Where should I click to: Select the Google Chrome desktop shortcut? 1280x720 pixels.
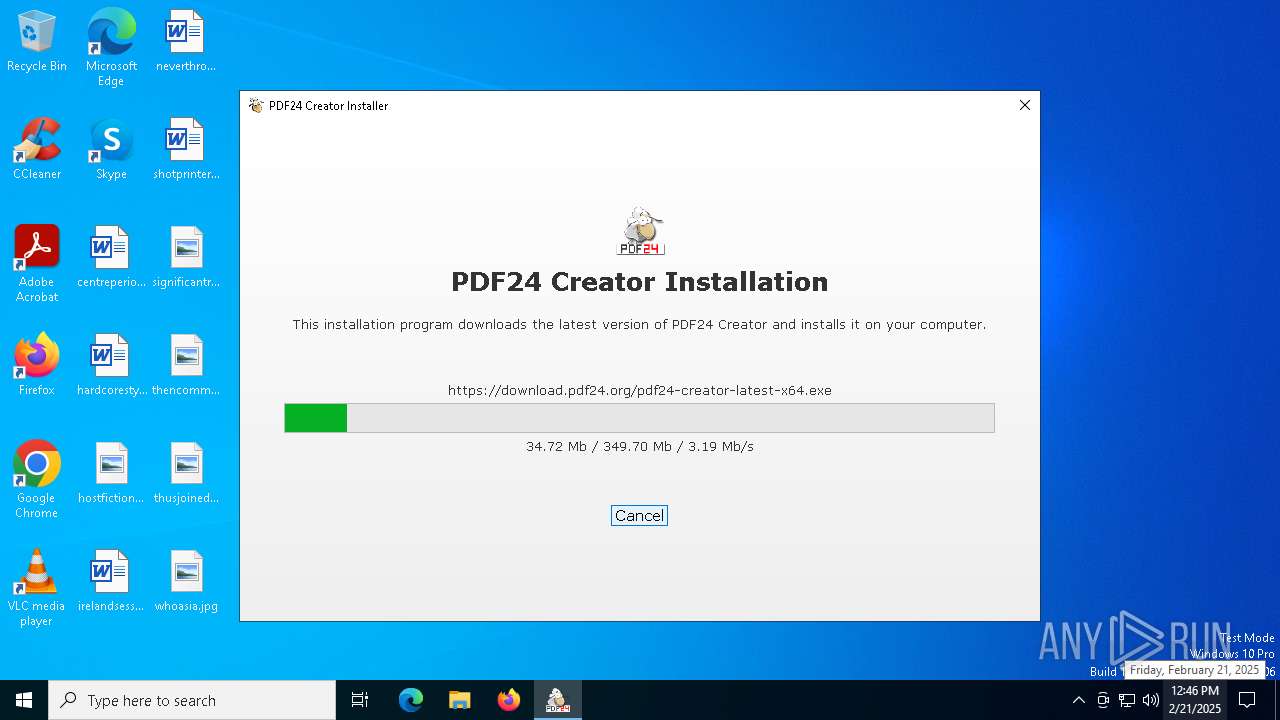tap(37, 480)
